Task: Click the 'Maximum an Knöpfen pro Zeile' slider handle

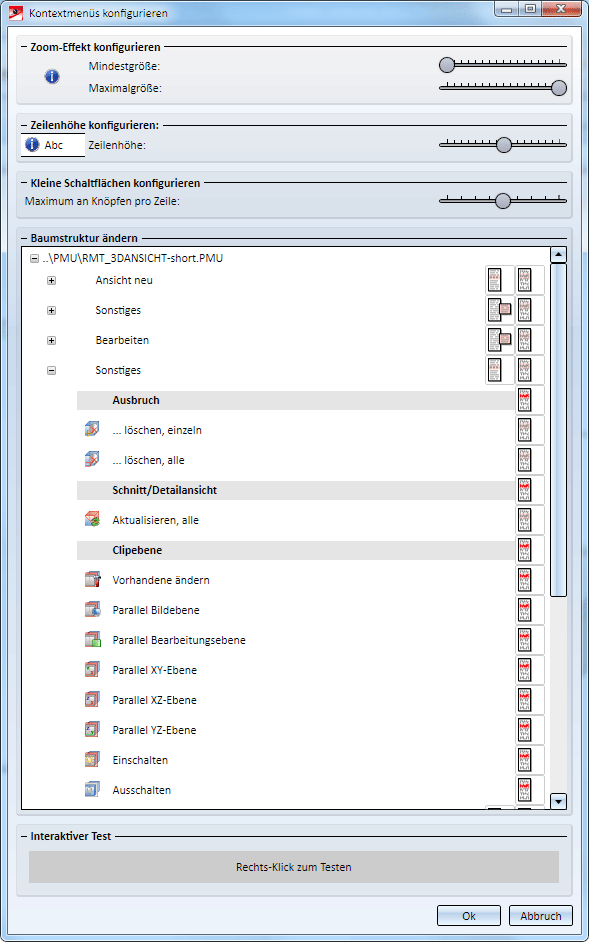Action: tap(502, 201)
